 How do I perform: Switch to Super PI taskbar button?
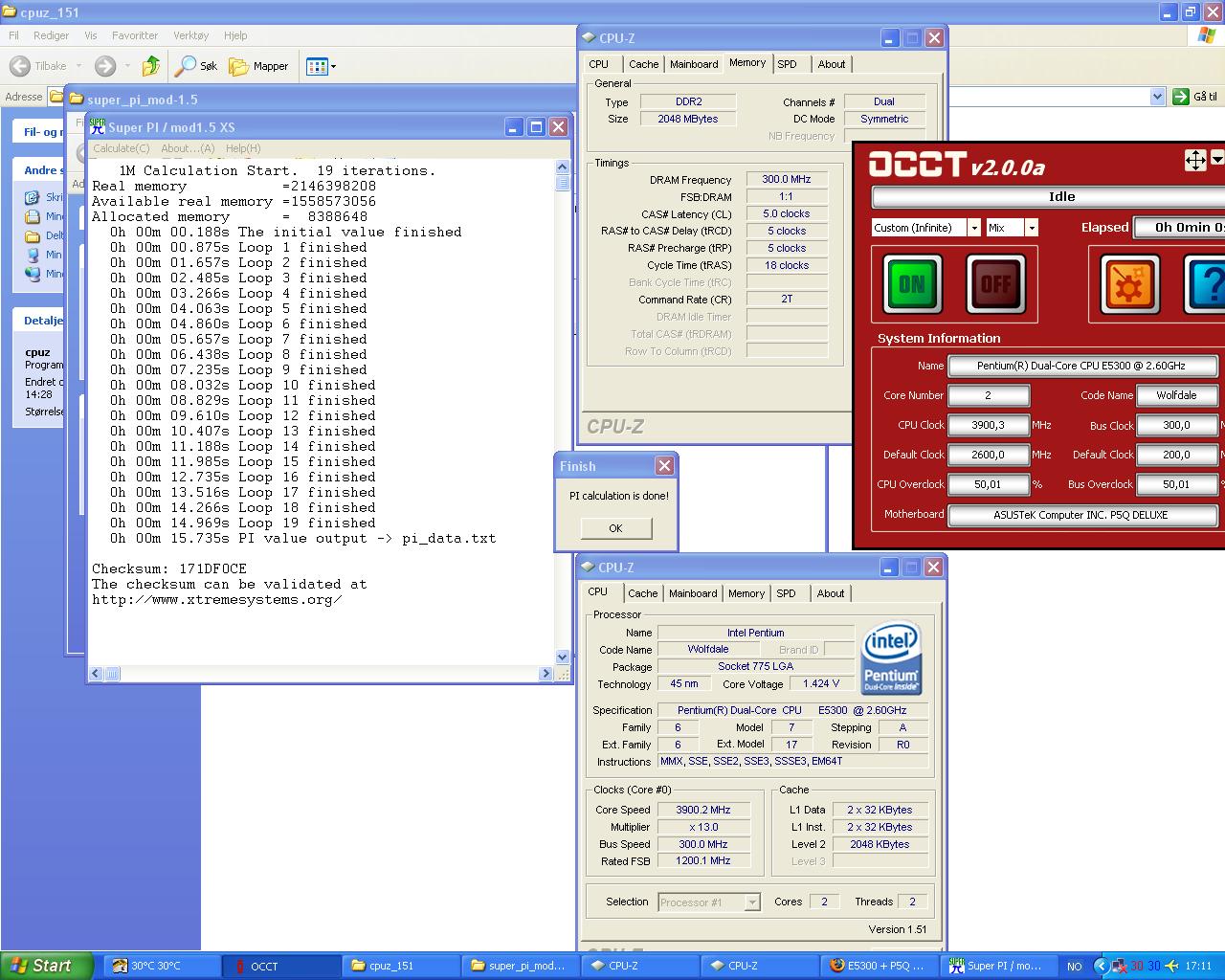(998, 966)
